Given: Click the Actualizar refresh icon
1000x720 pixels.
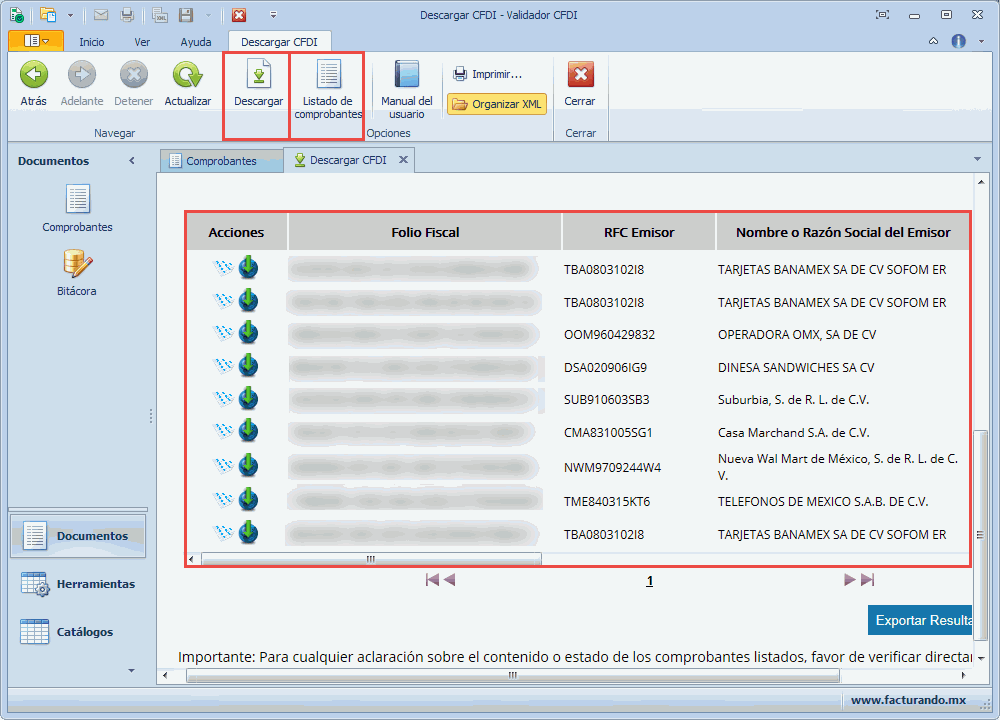Looking at the screenshot, I should tap(187, 78).
